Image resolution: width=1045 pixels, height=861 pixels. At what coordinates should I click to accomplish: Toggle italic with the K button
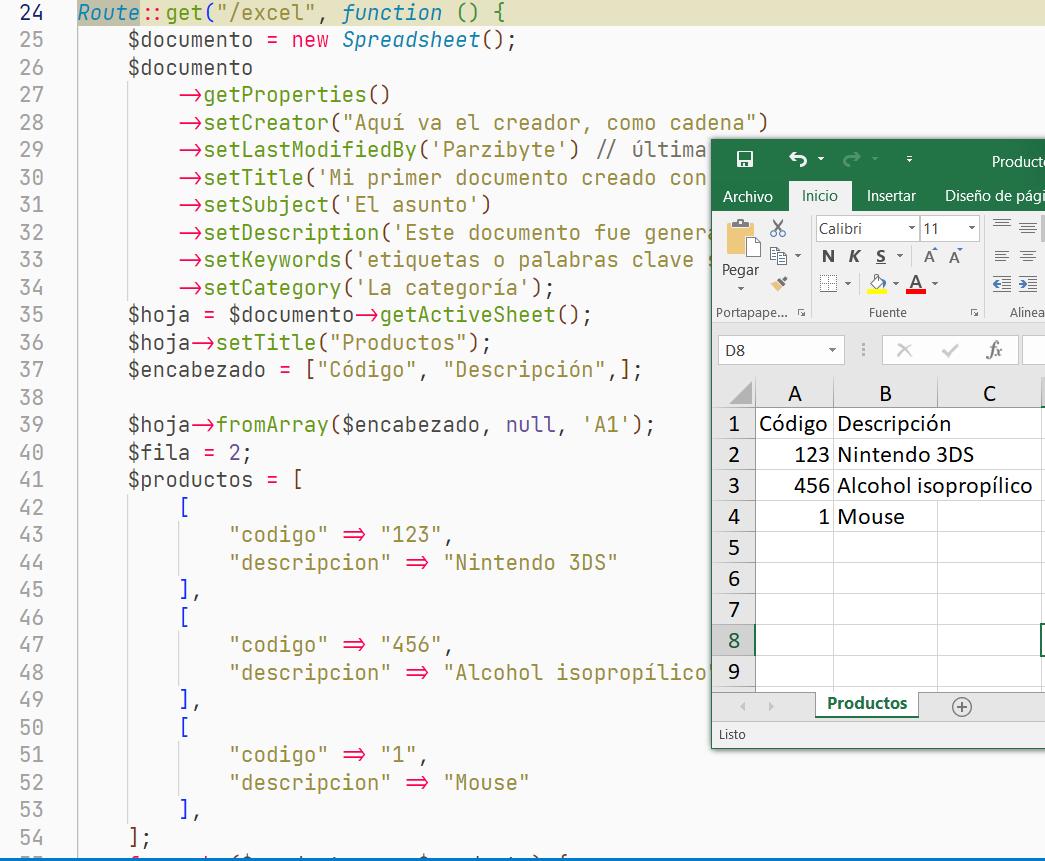[854, 257]
